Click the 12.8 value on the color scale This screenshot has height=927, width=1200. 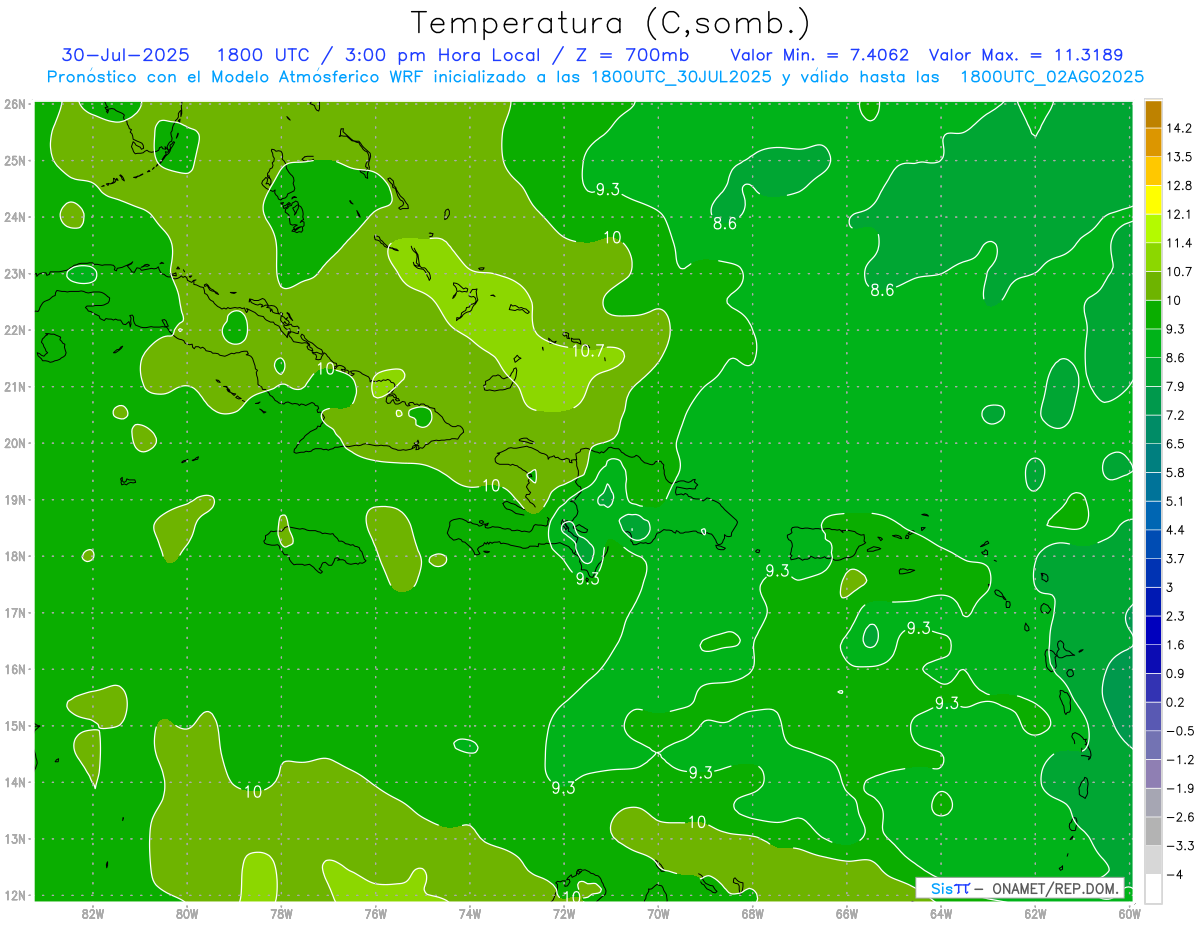(1178, 186)
